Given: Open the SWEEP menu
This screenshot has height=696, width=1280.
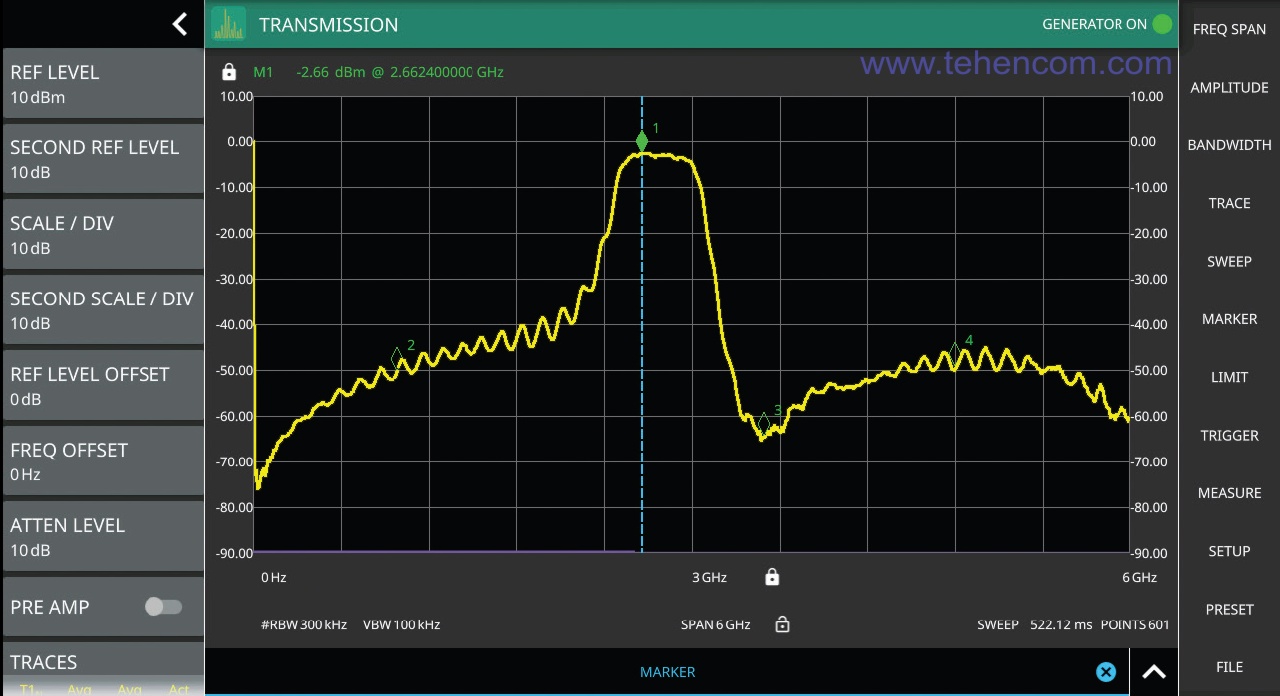Looking at the screenshot, I should tap(1229, 261).
